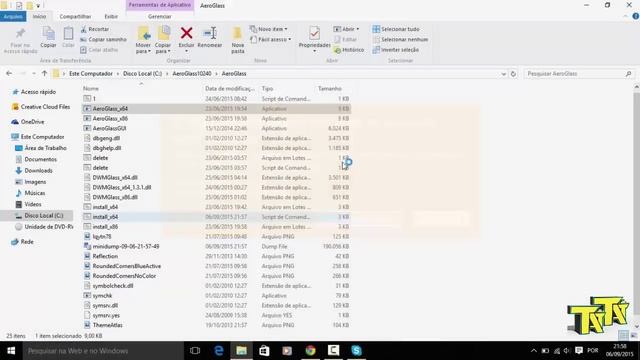The image size is (640, 360).
Task: Click Este Computador in address path
Action: click(x=91, y=73)
